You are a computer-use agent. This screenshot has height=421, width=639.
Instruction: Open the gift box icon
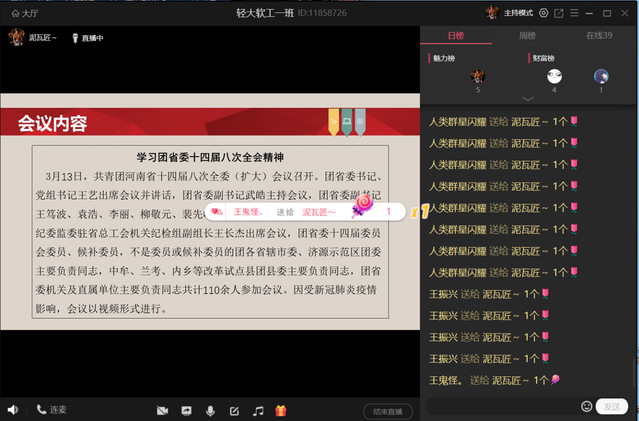pyautogui.click(x=281, y=411)
